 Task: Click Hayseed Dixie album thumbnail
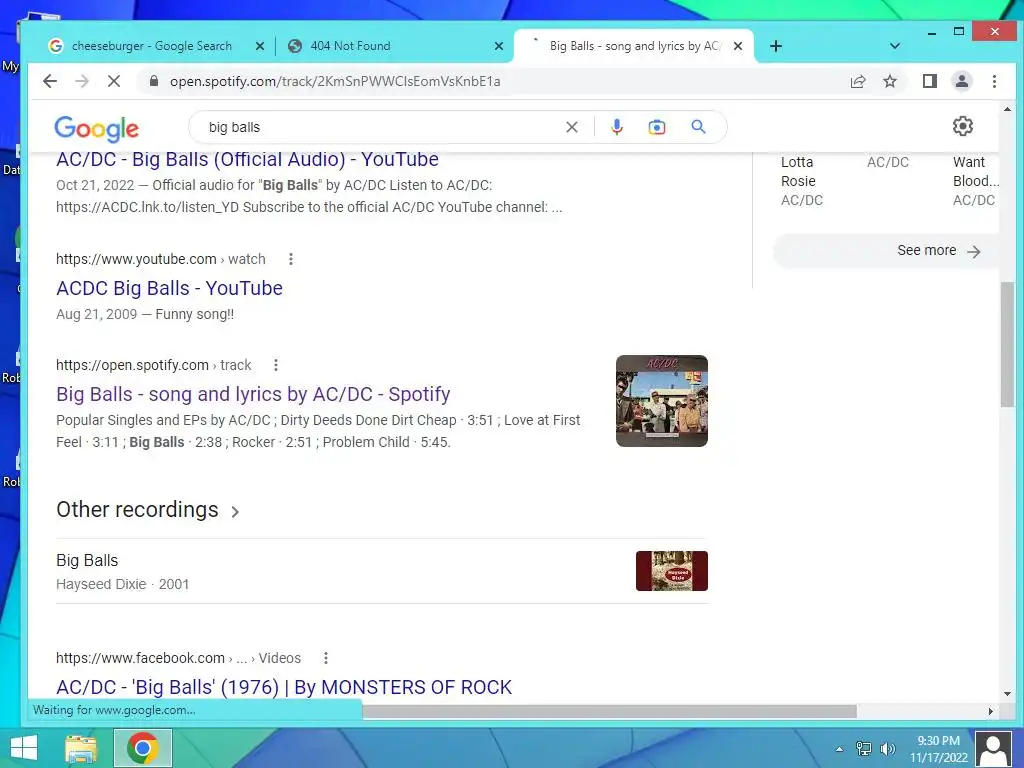click(672, 571)
